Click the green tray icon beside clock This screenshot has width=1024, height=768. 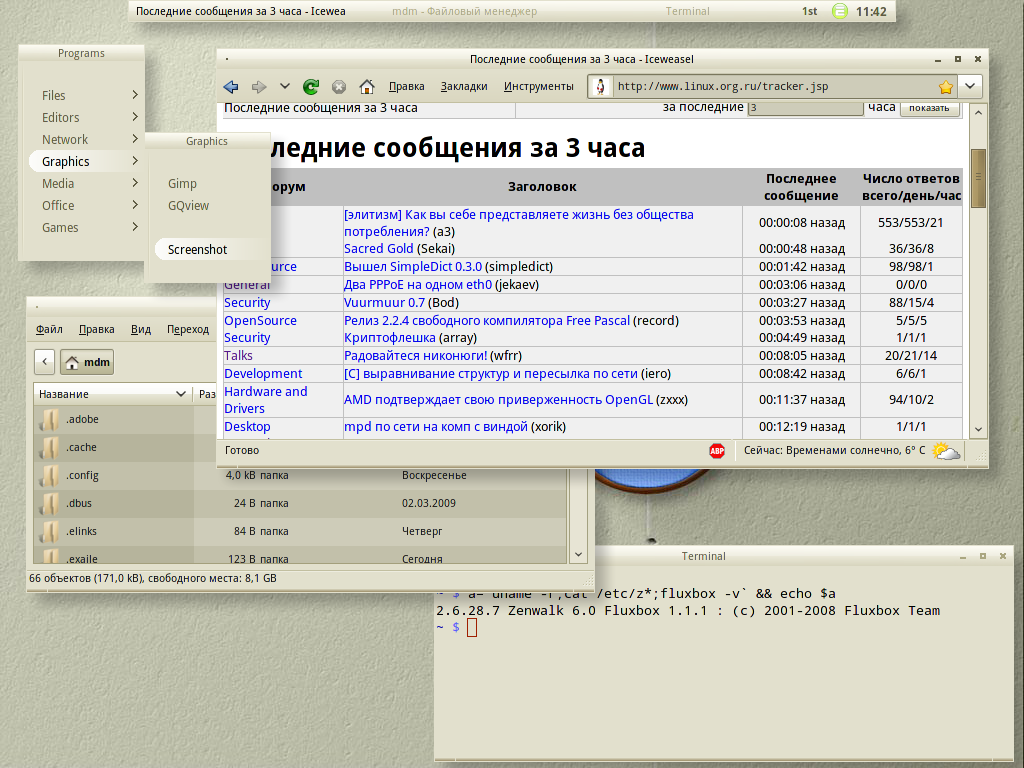coord(840,11)
